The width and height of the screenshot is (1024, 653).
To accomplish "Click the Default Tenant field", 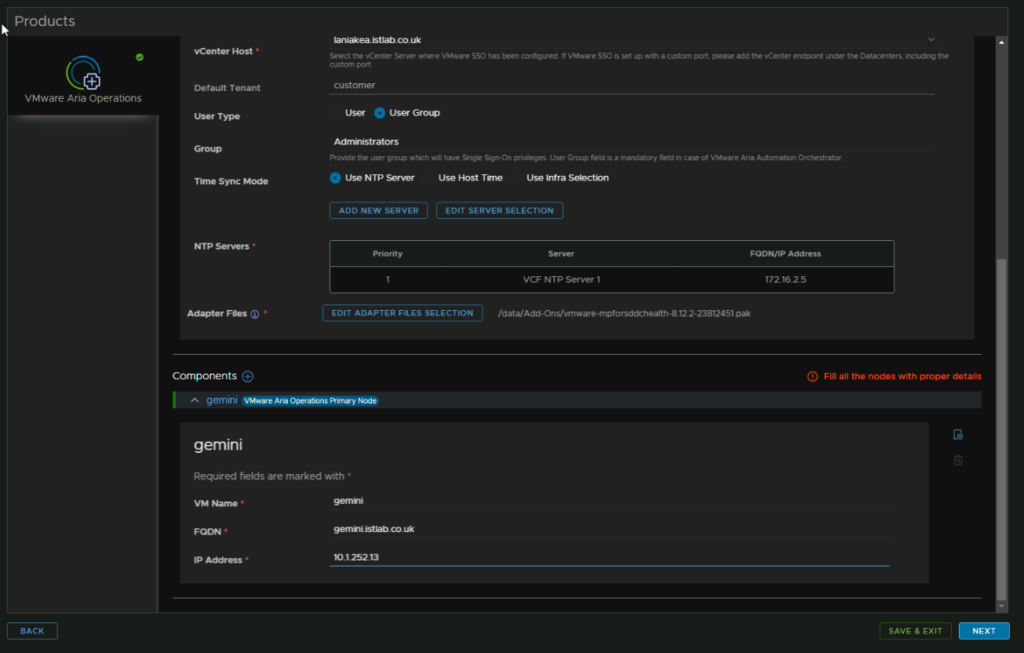I will [x=632, y=86].
